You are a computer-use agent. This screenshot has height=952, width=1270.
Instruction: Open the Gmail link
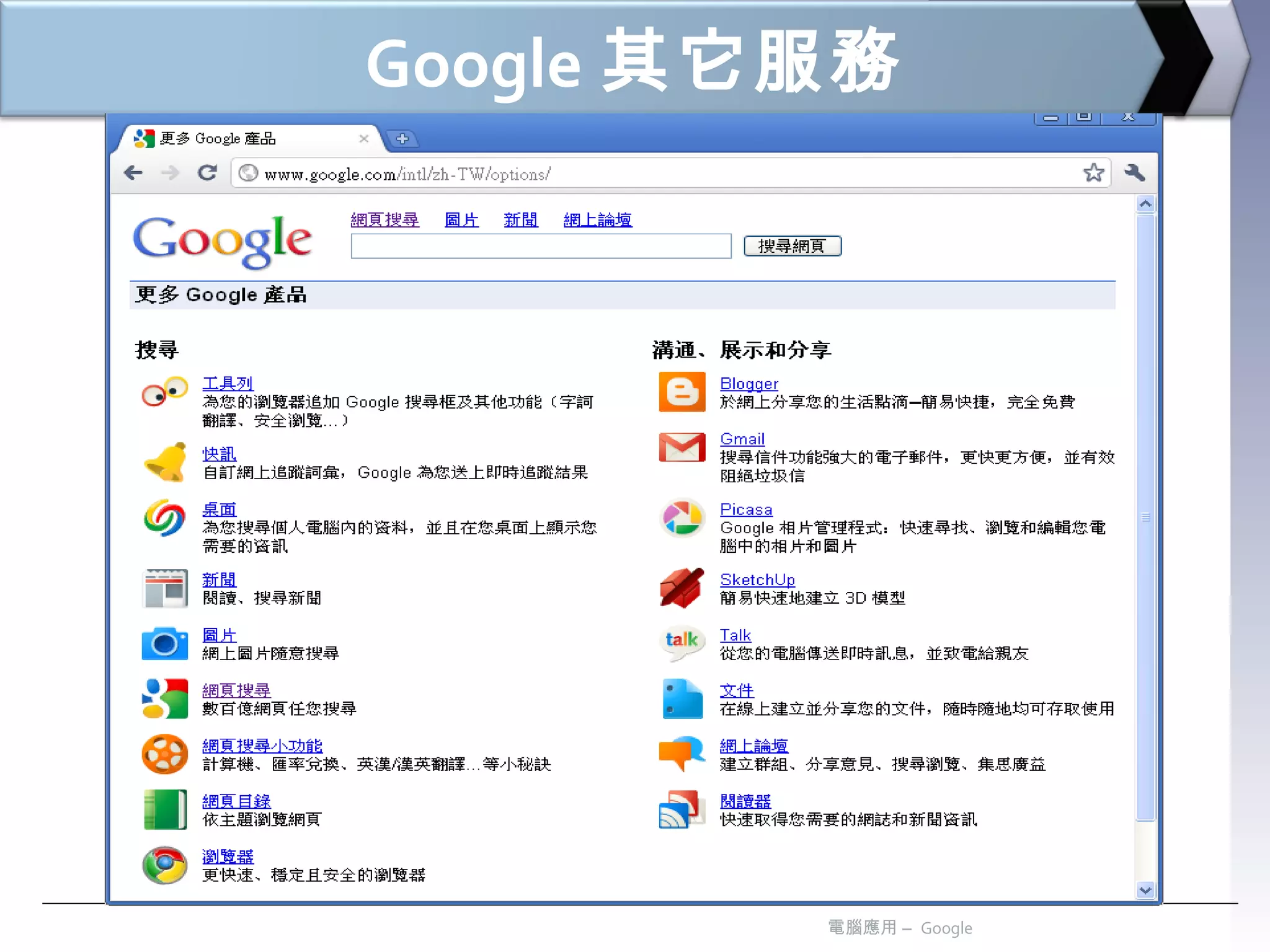[x=742, y=439]
